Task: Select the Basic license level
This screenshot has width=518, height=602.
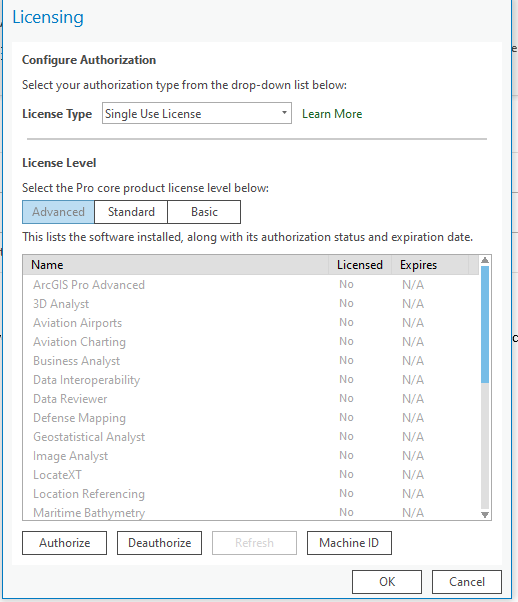Action: pyautogui.click(x=204, y=212)
